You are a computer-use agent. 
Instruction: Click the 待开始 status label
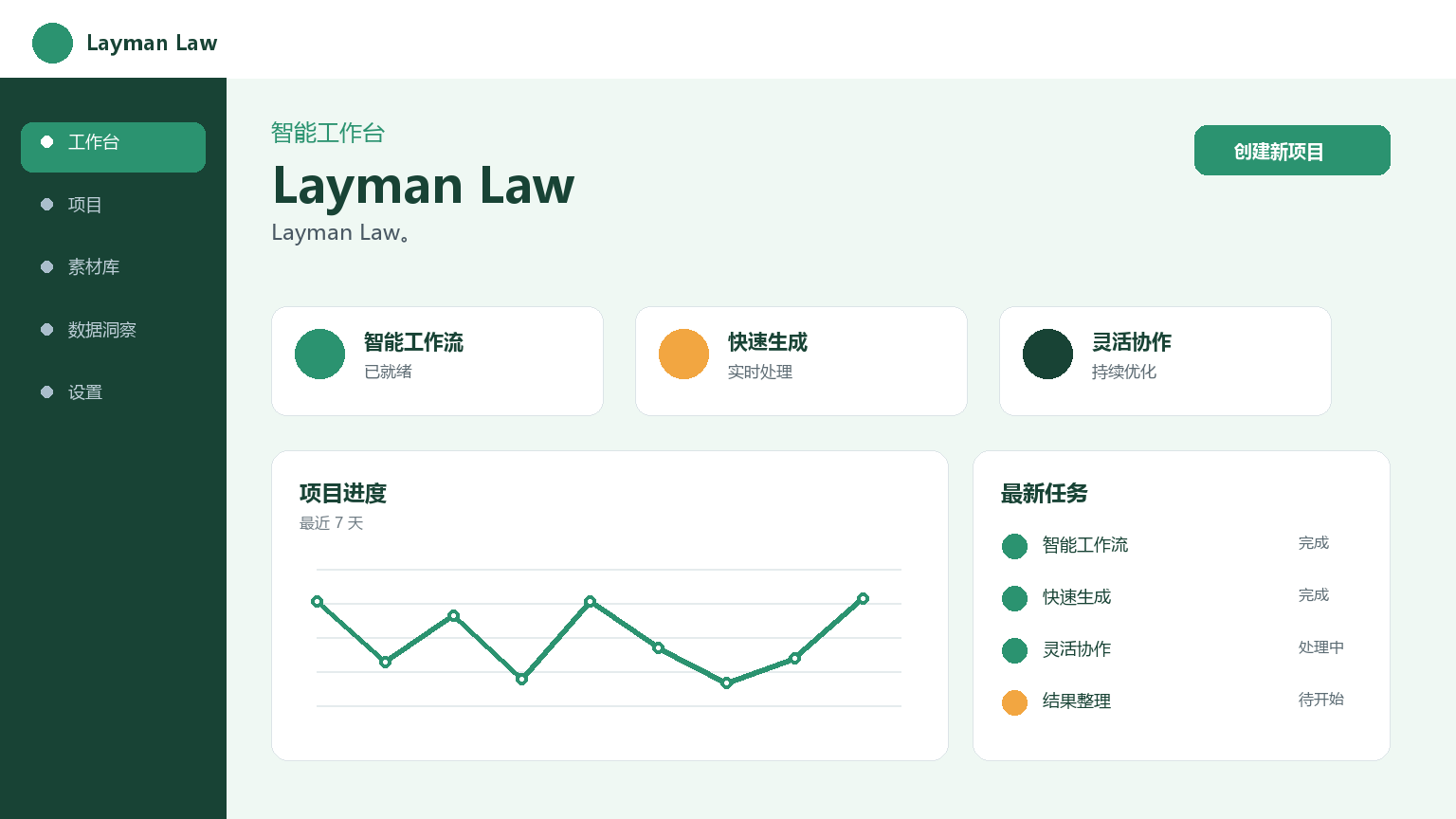pyautogui.click(x=1321, y=700)
